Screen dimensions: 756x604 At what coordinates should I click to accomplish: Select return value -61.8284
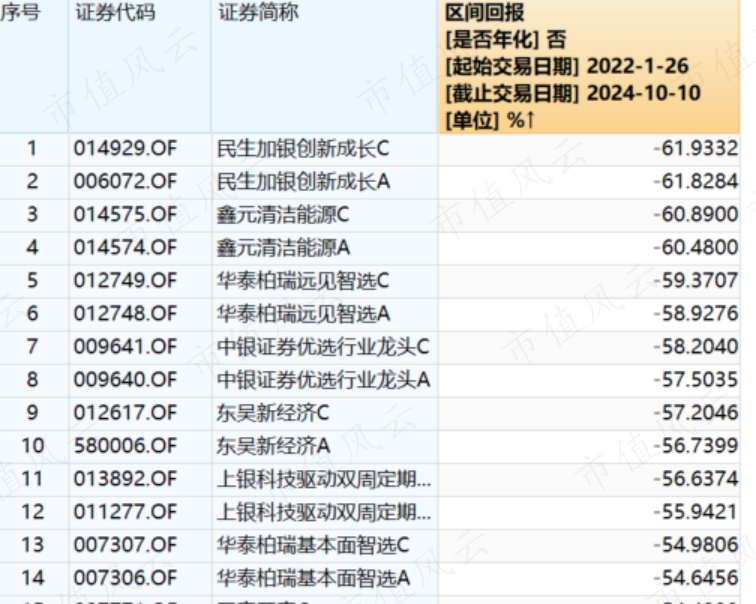696,181
